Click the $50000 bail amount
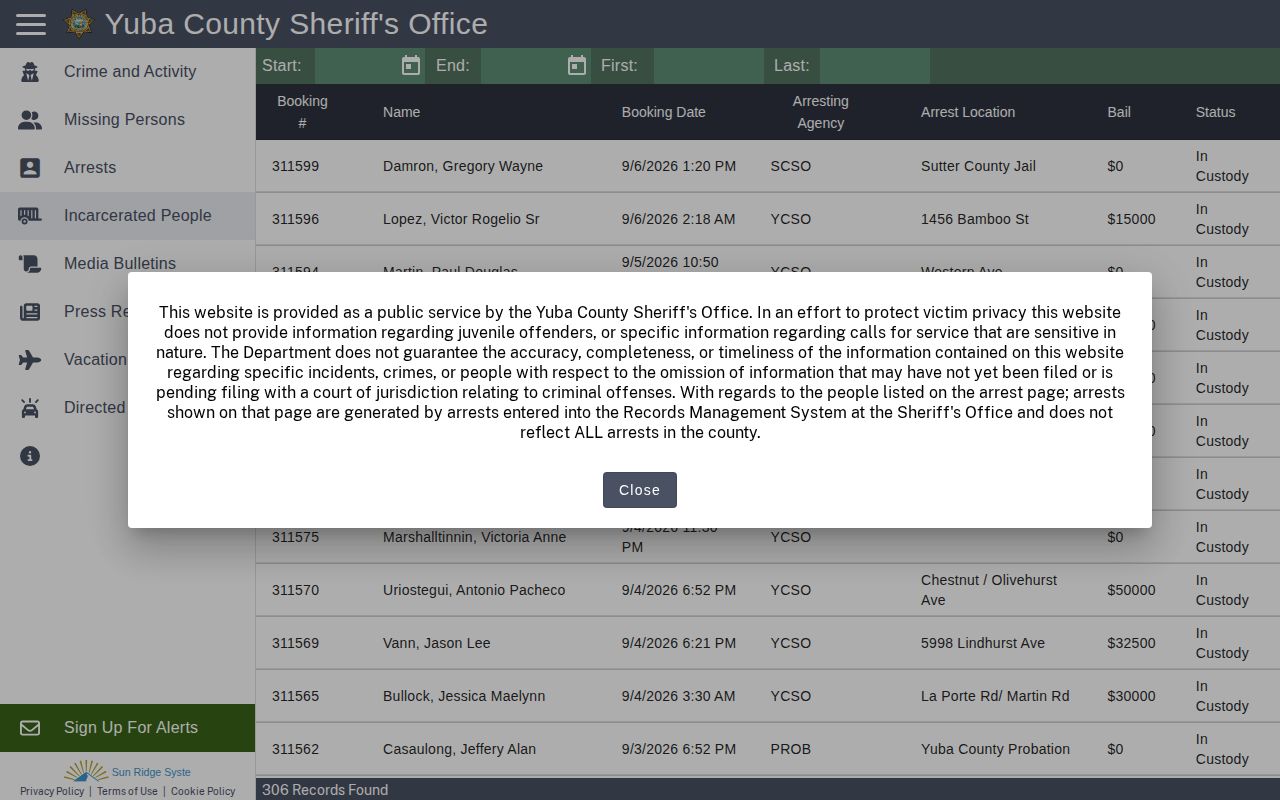Screen dimensions: 1280x800 (x=1131, y=590)
